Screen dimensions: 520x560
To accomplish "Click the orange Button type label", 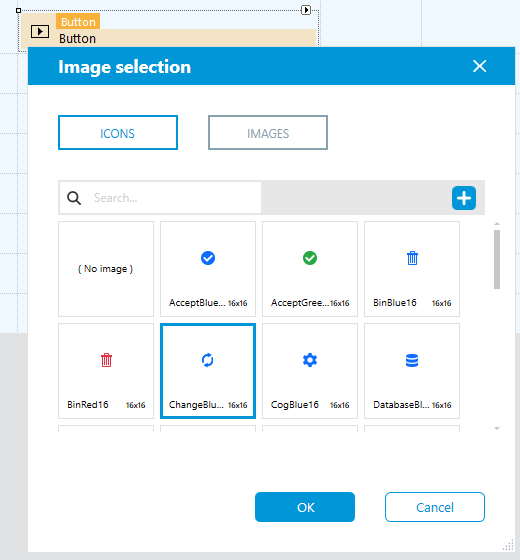I will [78, 22].
